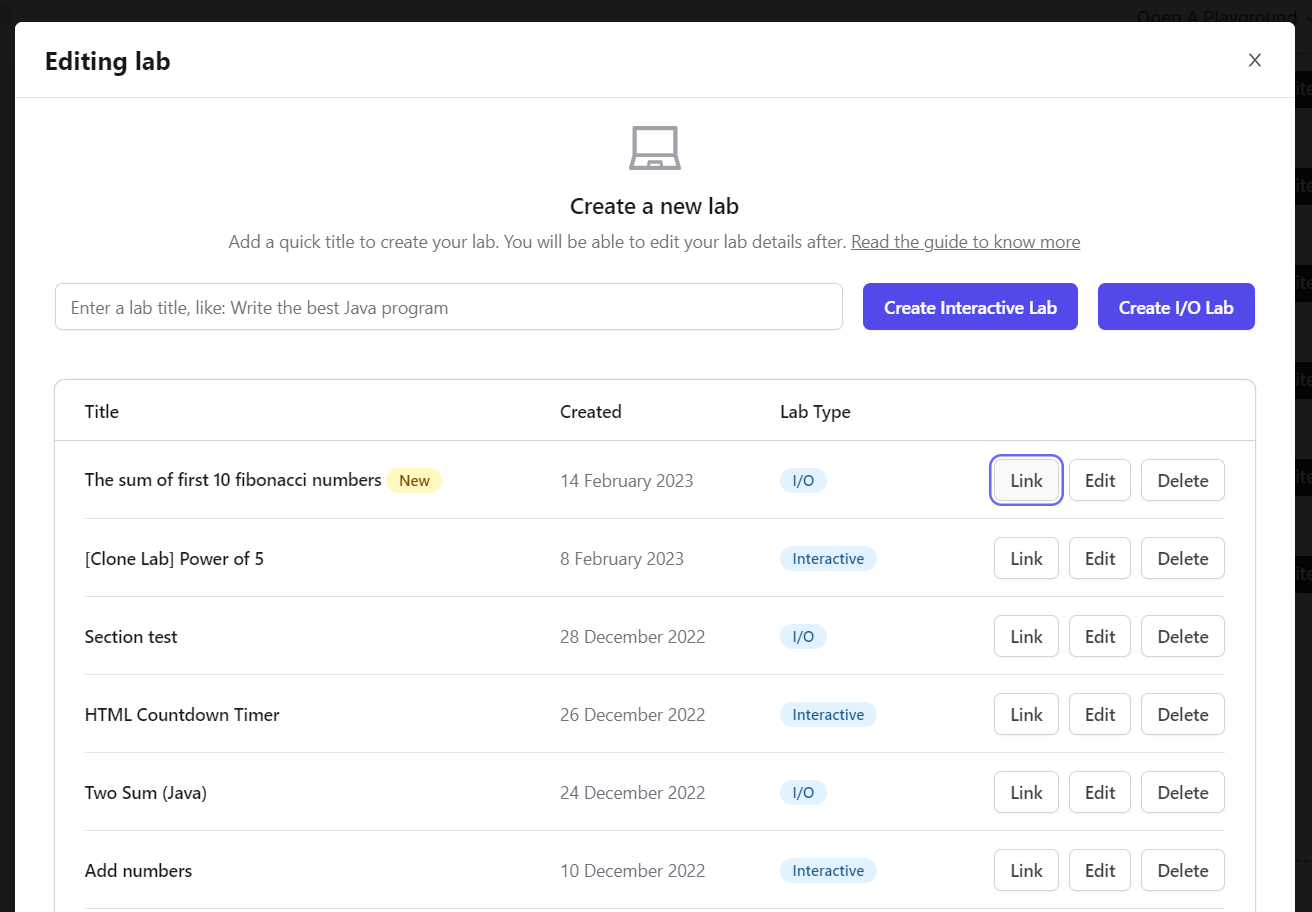The width and height of the screenshot is (1312, 912).
Task: Click the New badge on fibonacci lab
Action: [414, 481]
